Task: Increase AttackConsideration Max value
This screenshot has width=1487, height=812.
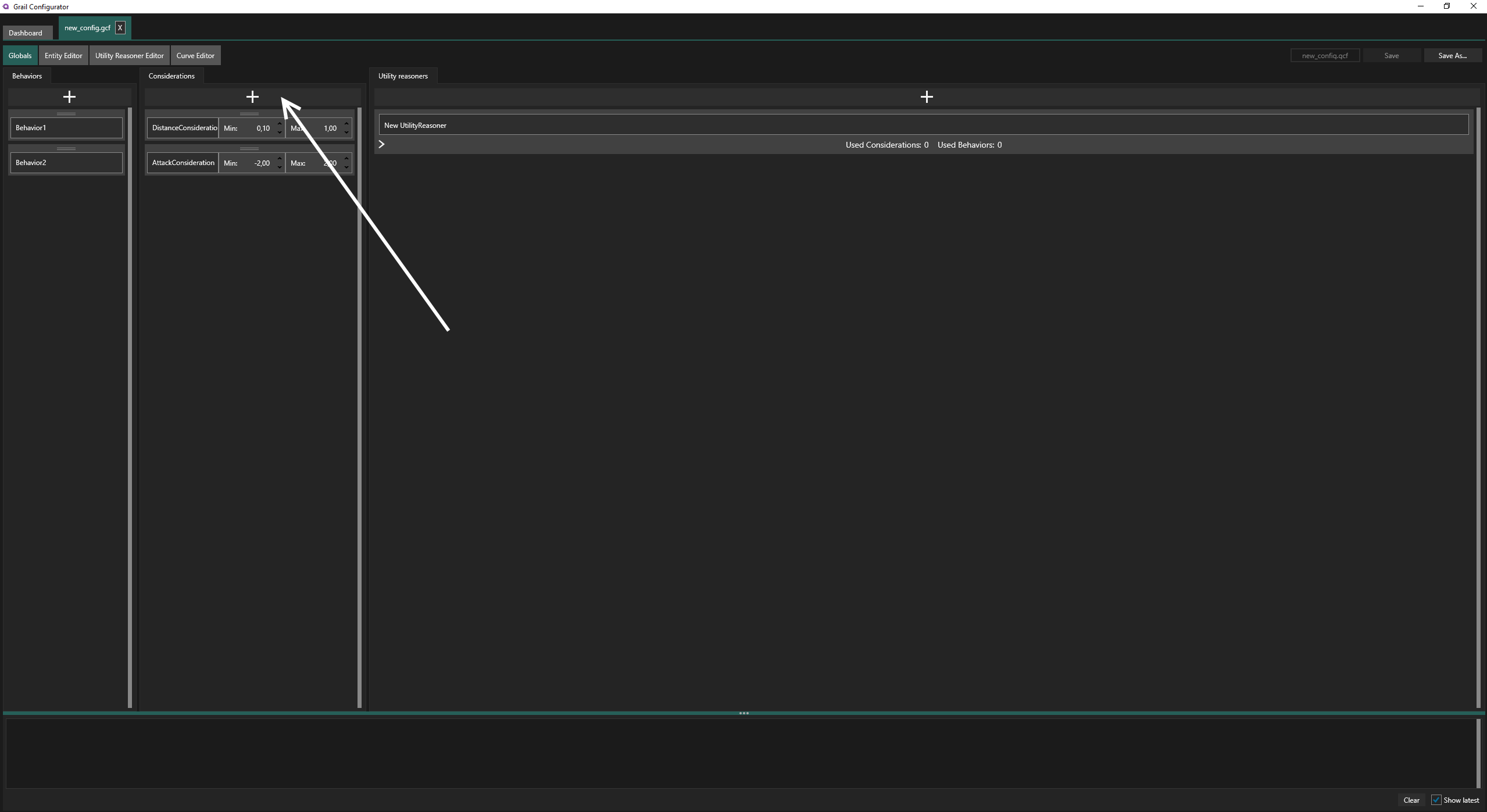Action: point(346,158)
